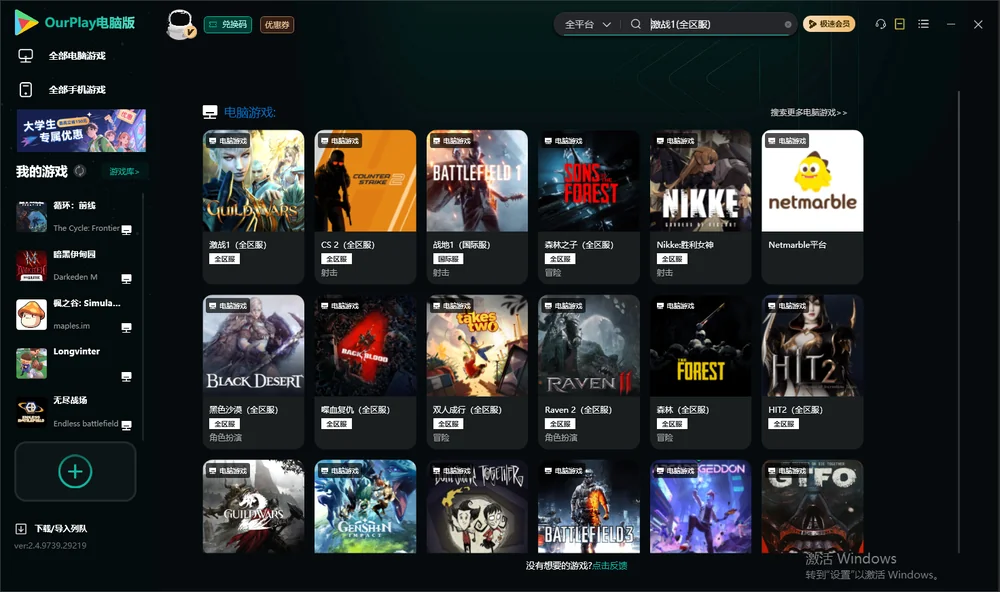Click the OurPlay logo icon
Image resolution: width=1000 pixels, height=592 pixels.
[26, 22]
